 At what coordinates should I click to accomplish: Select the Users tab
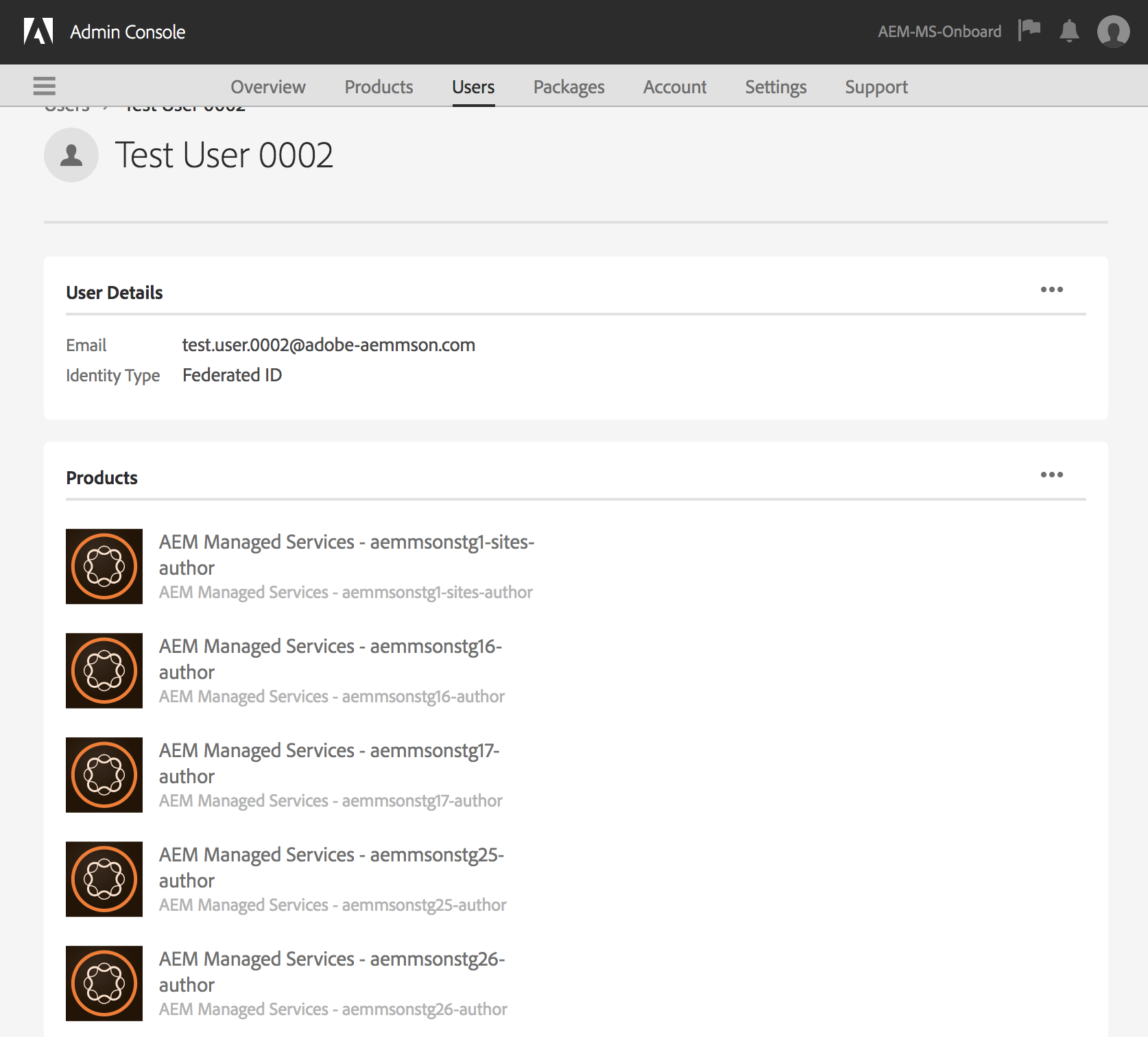pos(473,87)
